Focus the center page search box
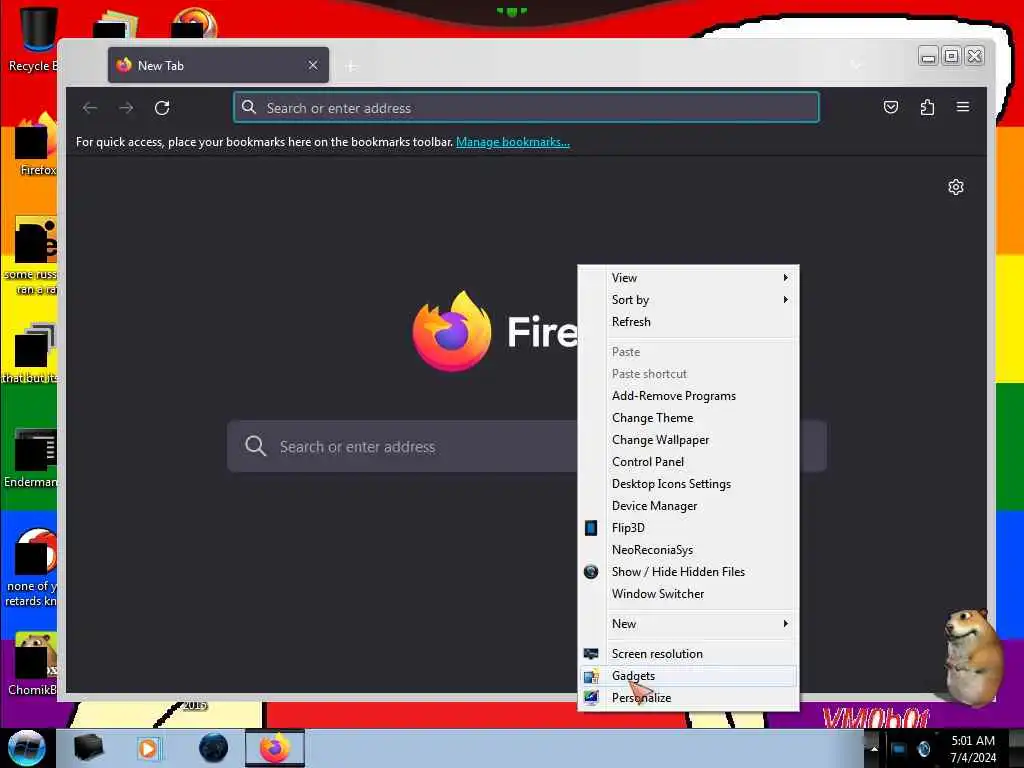The image size is (1024, 768). (x=526, y=446)
